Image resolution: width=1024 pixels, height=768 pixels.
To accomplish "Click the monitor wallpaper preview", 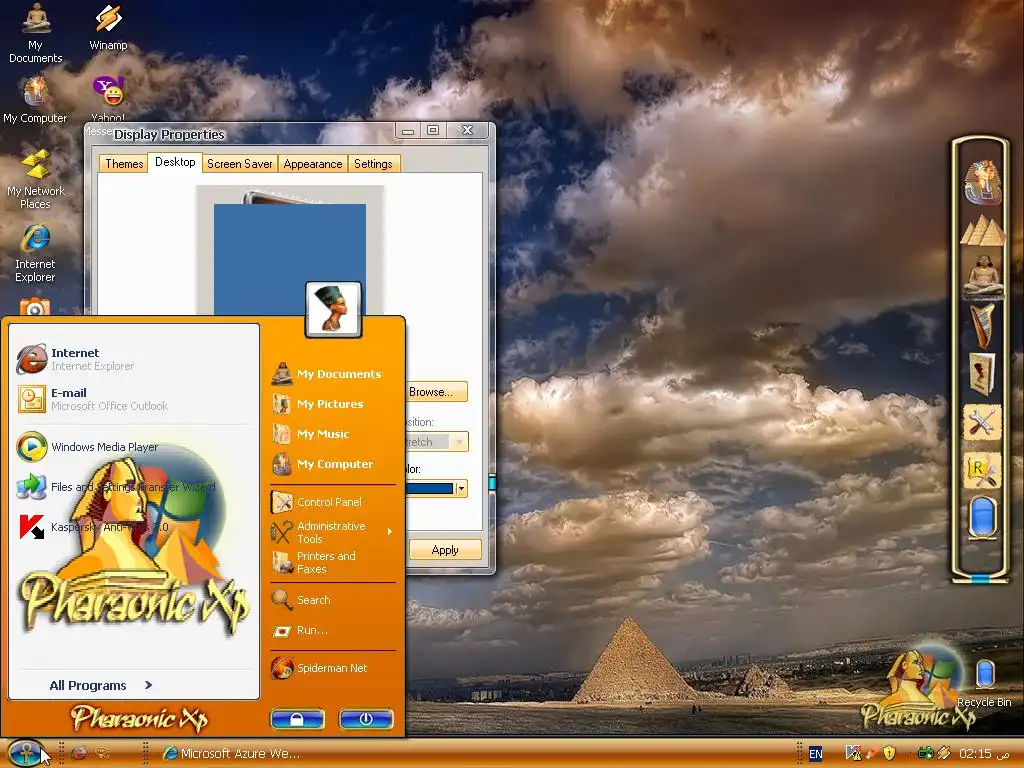I will pyautogui.click(x=290, y=257).
